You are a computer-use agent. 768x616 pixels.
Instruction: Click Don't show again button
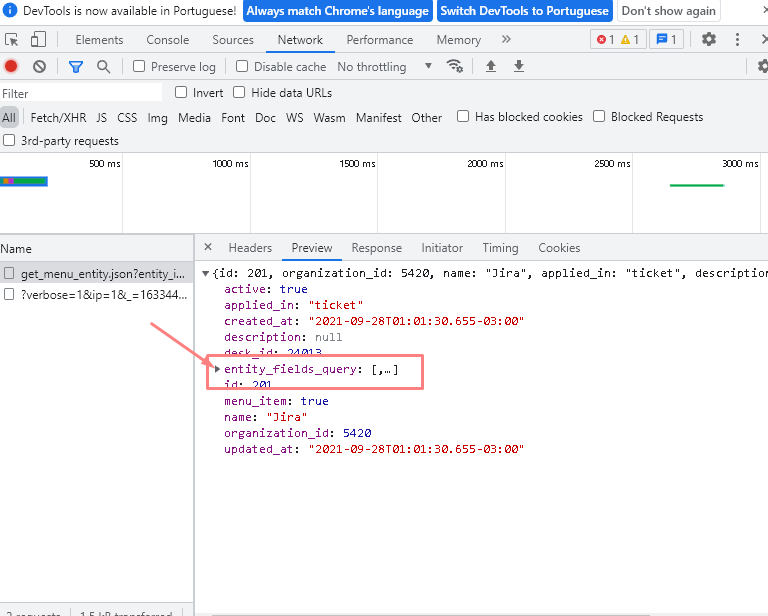coord(668,11)
